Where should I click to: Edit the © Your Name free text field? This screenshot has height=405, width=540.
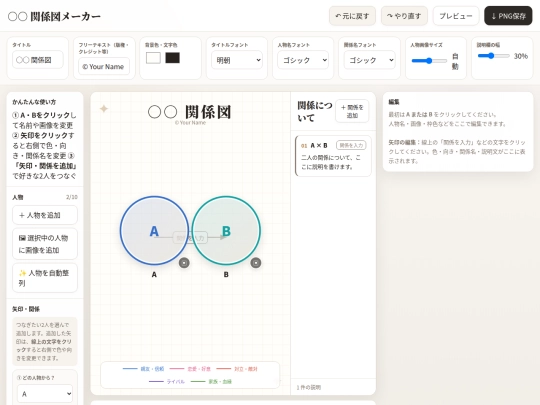click(x=104, y=66)
